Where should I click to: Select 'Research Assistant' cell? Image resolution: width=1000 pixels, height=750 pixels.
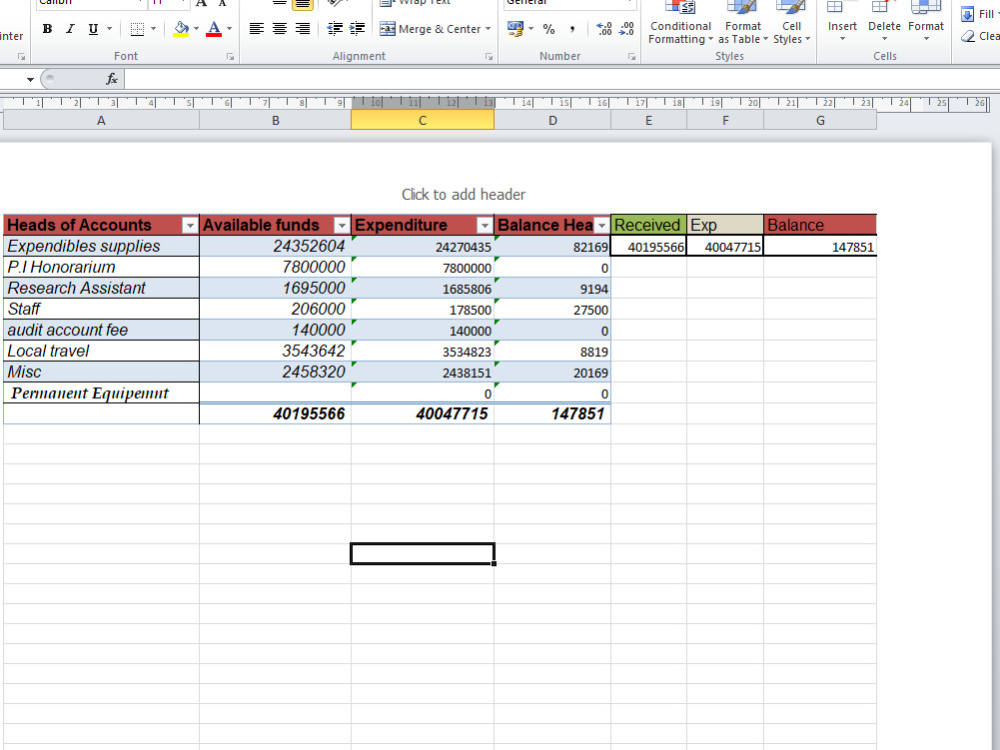click(x=101, y=288)
